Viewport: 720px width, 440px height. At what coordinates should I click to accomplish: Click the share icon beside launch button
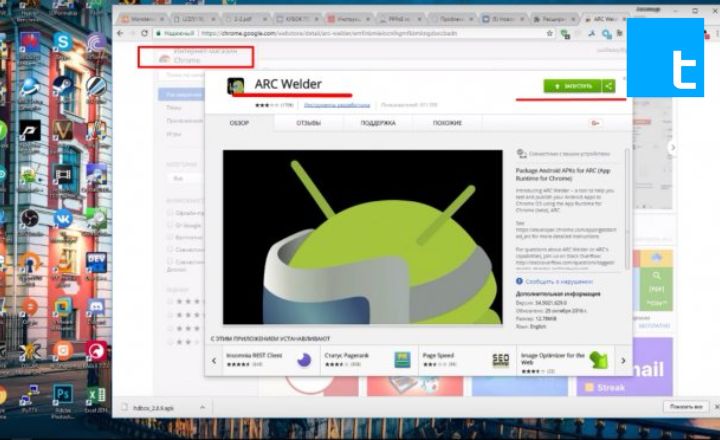pos(608,86)
